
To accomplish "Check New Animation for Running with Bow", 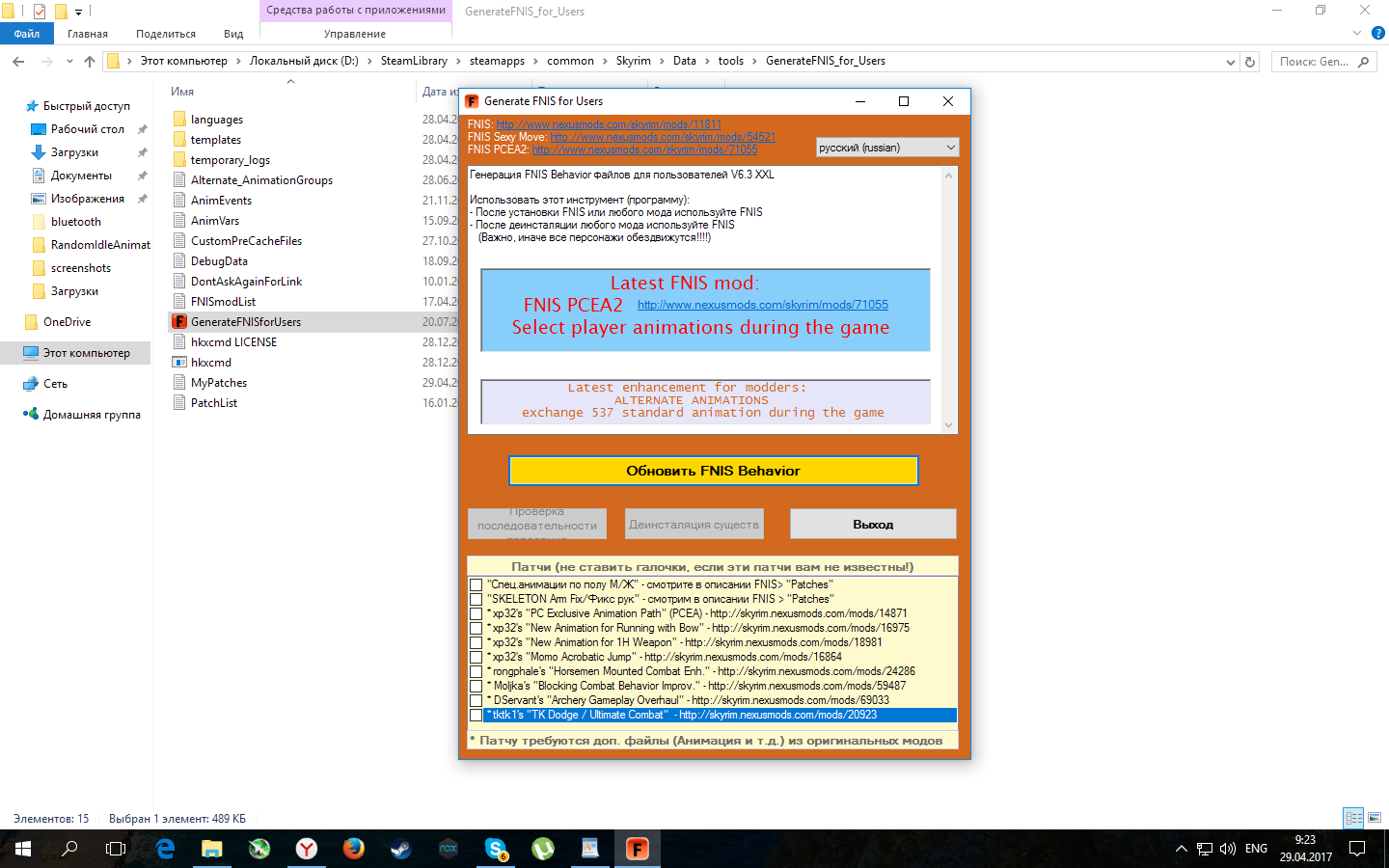I will click(476, 628).
